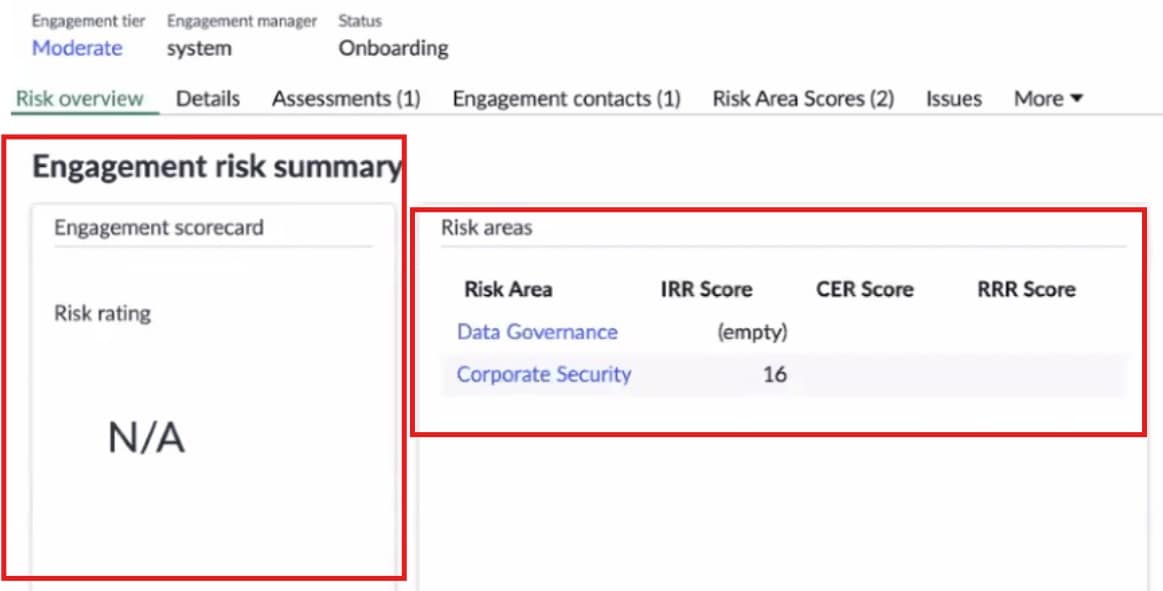Go to Engagement contacts (1) tab
The width and height of the screenshot is (1163, 591).
566,99
